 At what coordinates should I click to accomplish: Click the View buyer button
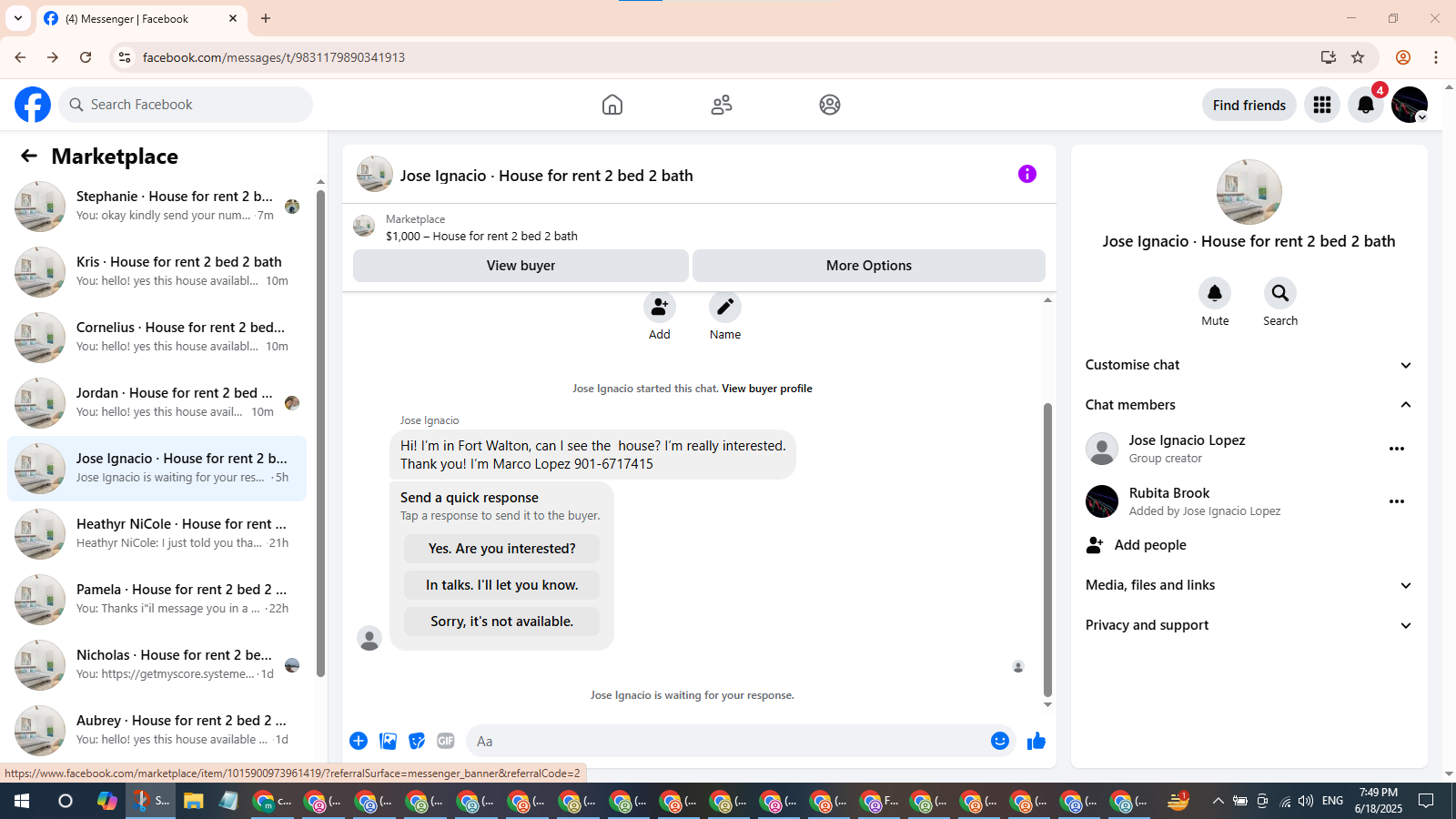[x=521, y=266]
